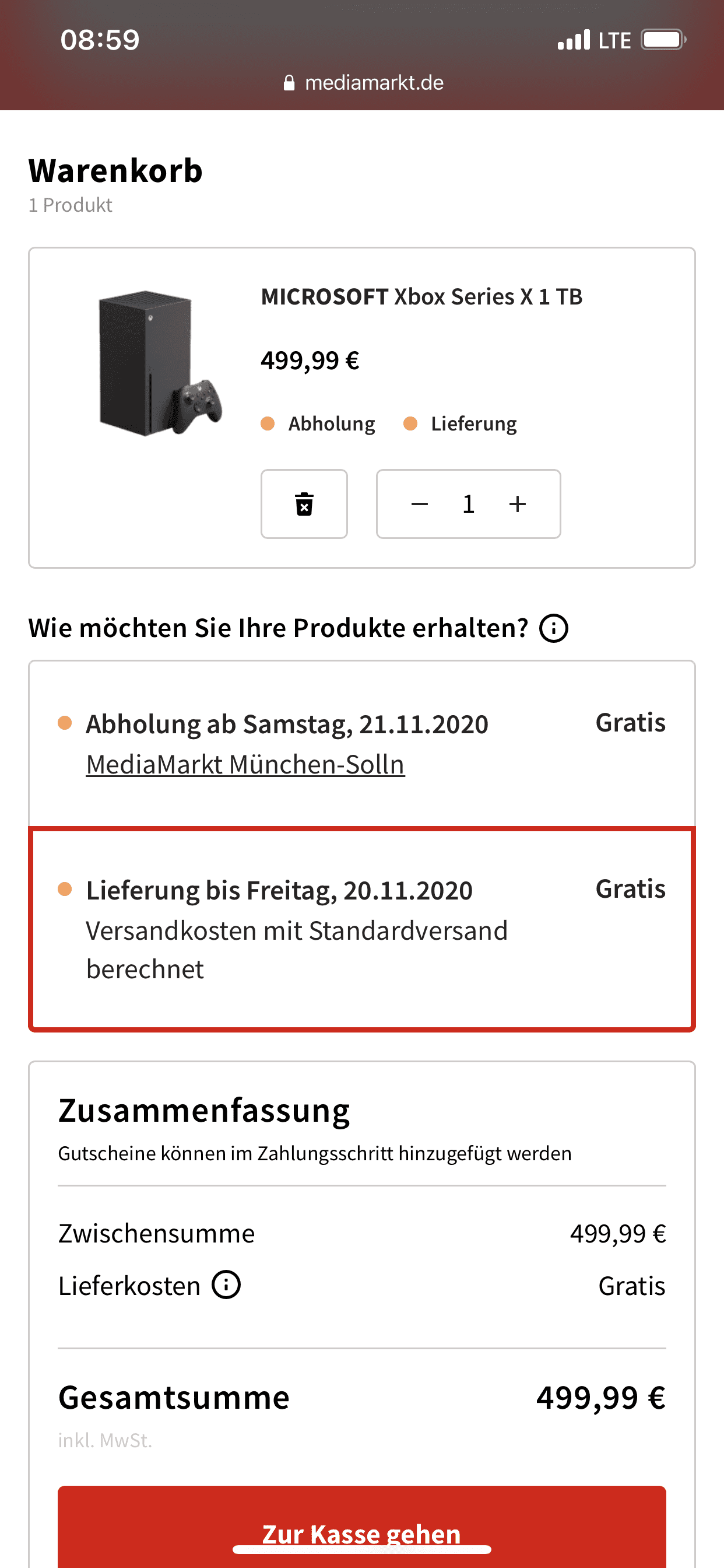Open MICROSOFT Xbox Series X 1 TB title
The image size is (724, 1568).
point(421,297)
